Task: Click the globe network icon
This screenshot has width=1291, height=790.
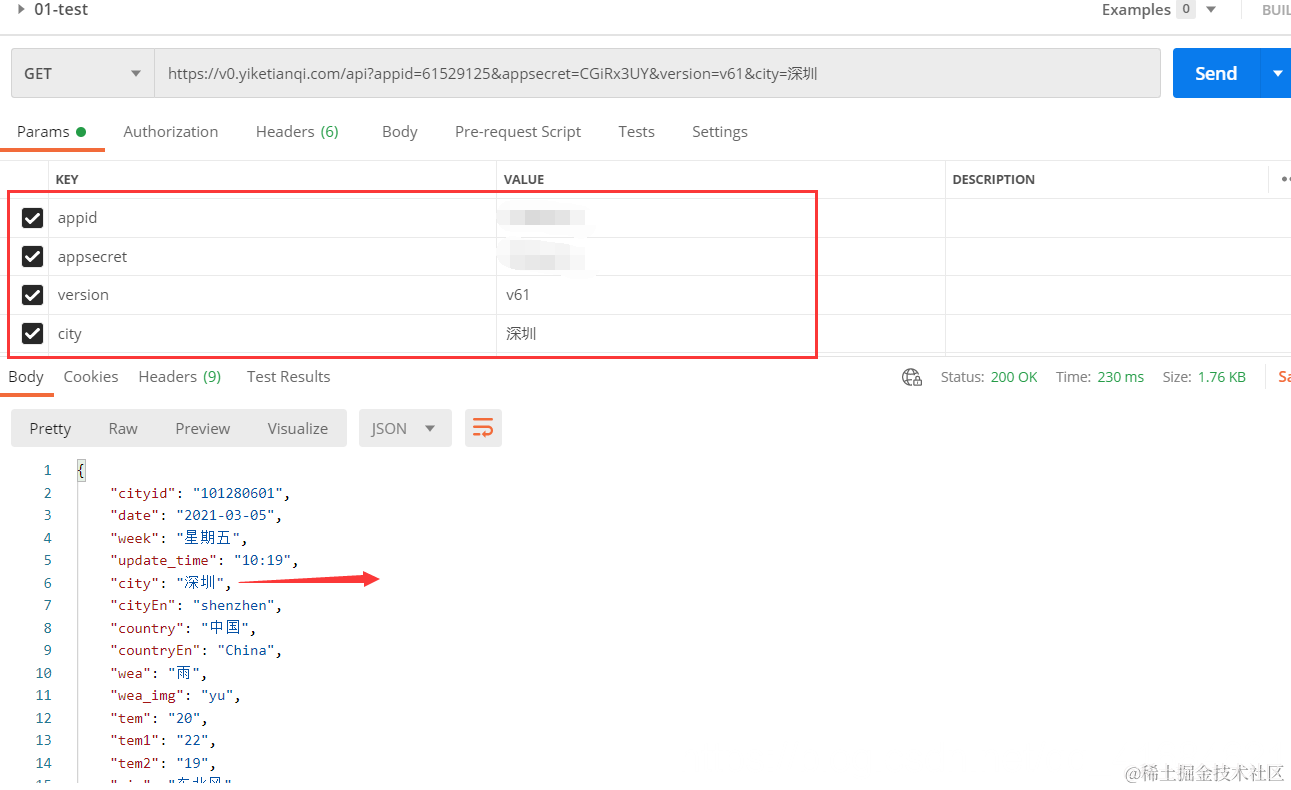Action: 911,377
